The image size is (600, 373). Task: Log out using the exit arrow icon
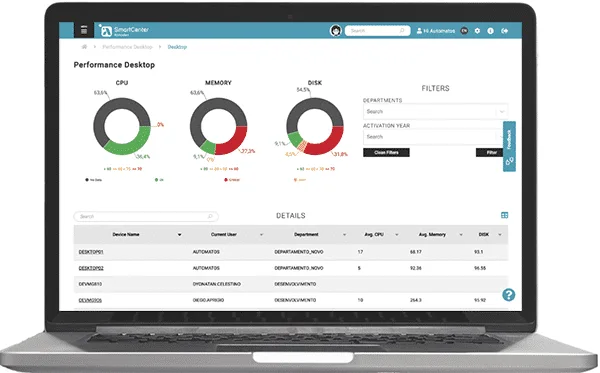pyautogui.click(x=505, y=31)
